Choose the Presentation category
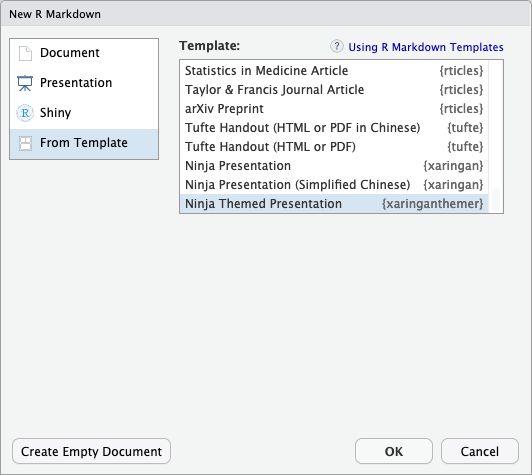The image size is (532, 475). [x=84, y=83]
